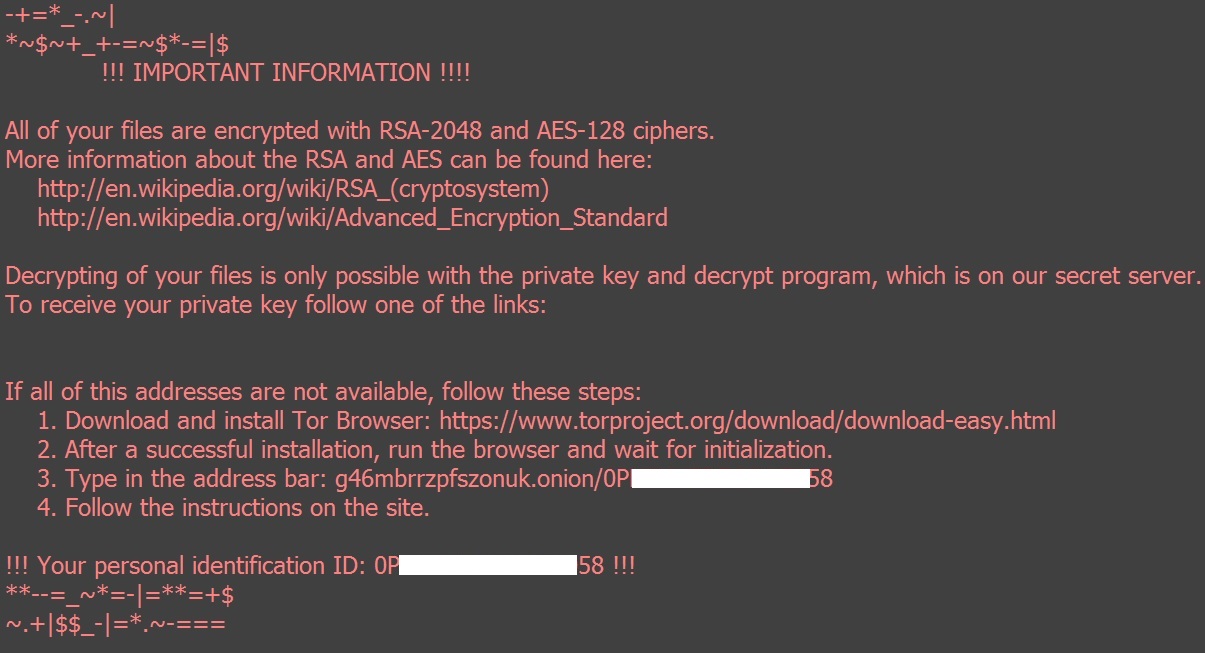Click the white redacted block in the personal ID

[488, 566]
